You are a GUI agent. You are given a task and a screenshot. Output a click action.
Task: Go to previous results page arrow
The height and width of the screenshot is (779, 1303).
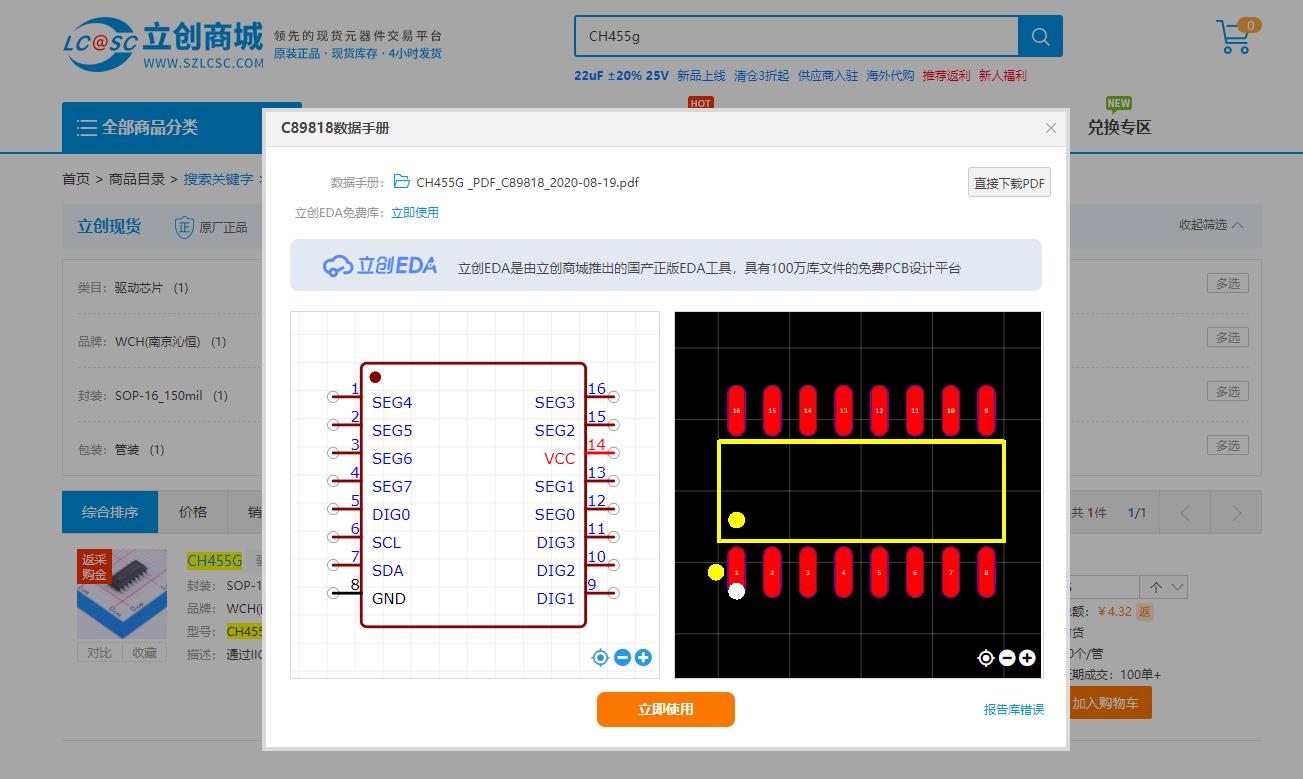(1185, 513)
